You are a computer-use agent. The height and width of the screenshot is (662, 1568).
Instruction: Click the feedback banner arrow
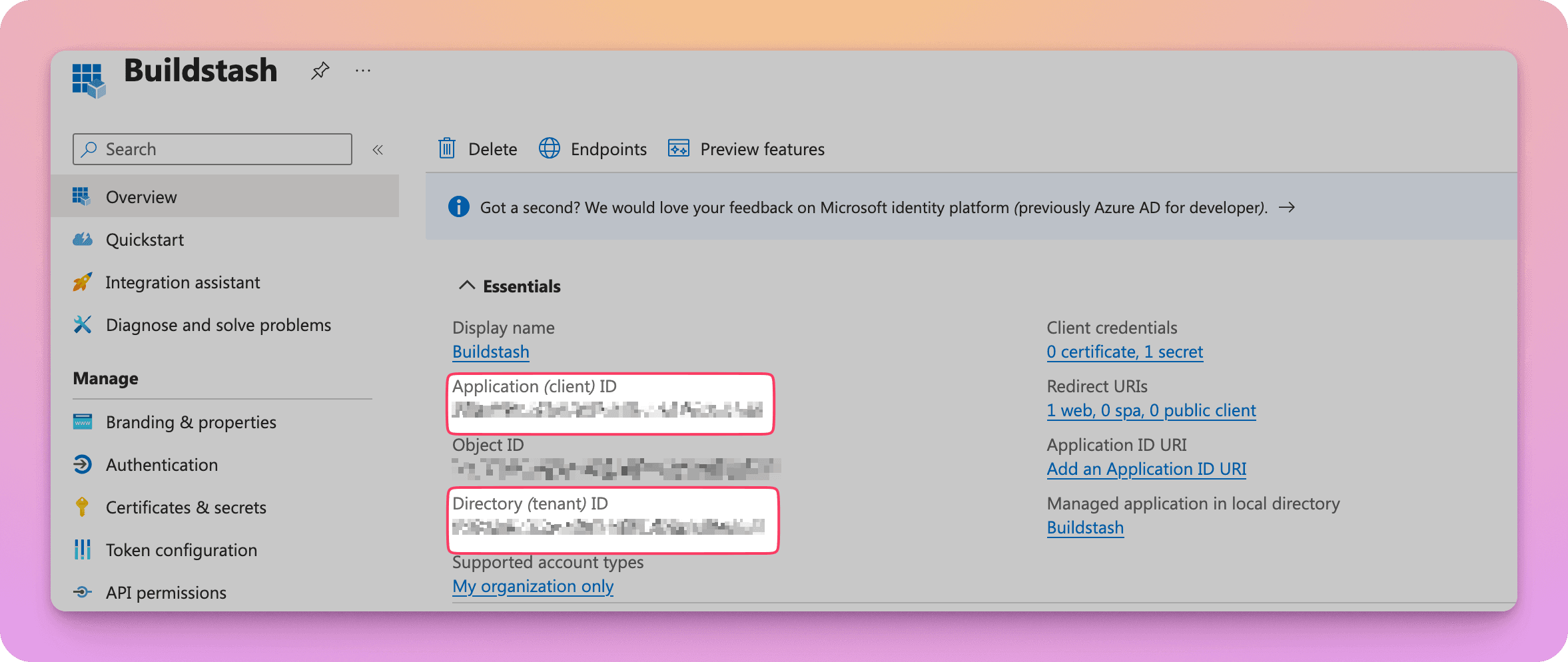(1287, 207)
